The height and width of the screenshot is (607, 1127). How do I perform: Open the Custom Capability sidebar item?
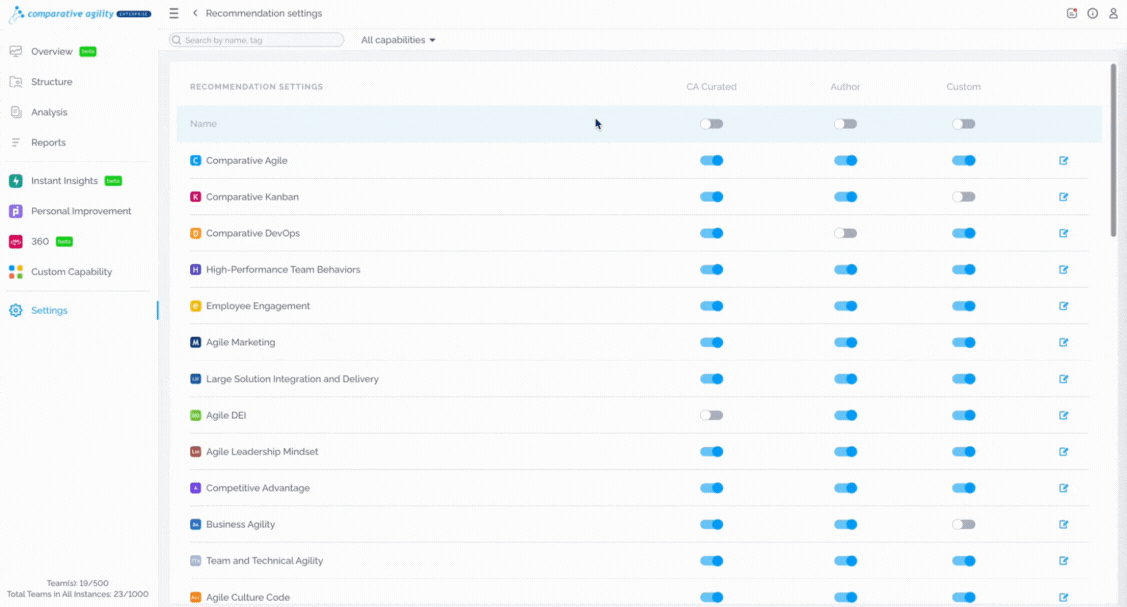[x=71, y=272]
